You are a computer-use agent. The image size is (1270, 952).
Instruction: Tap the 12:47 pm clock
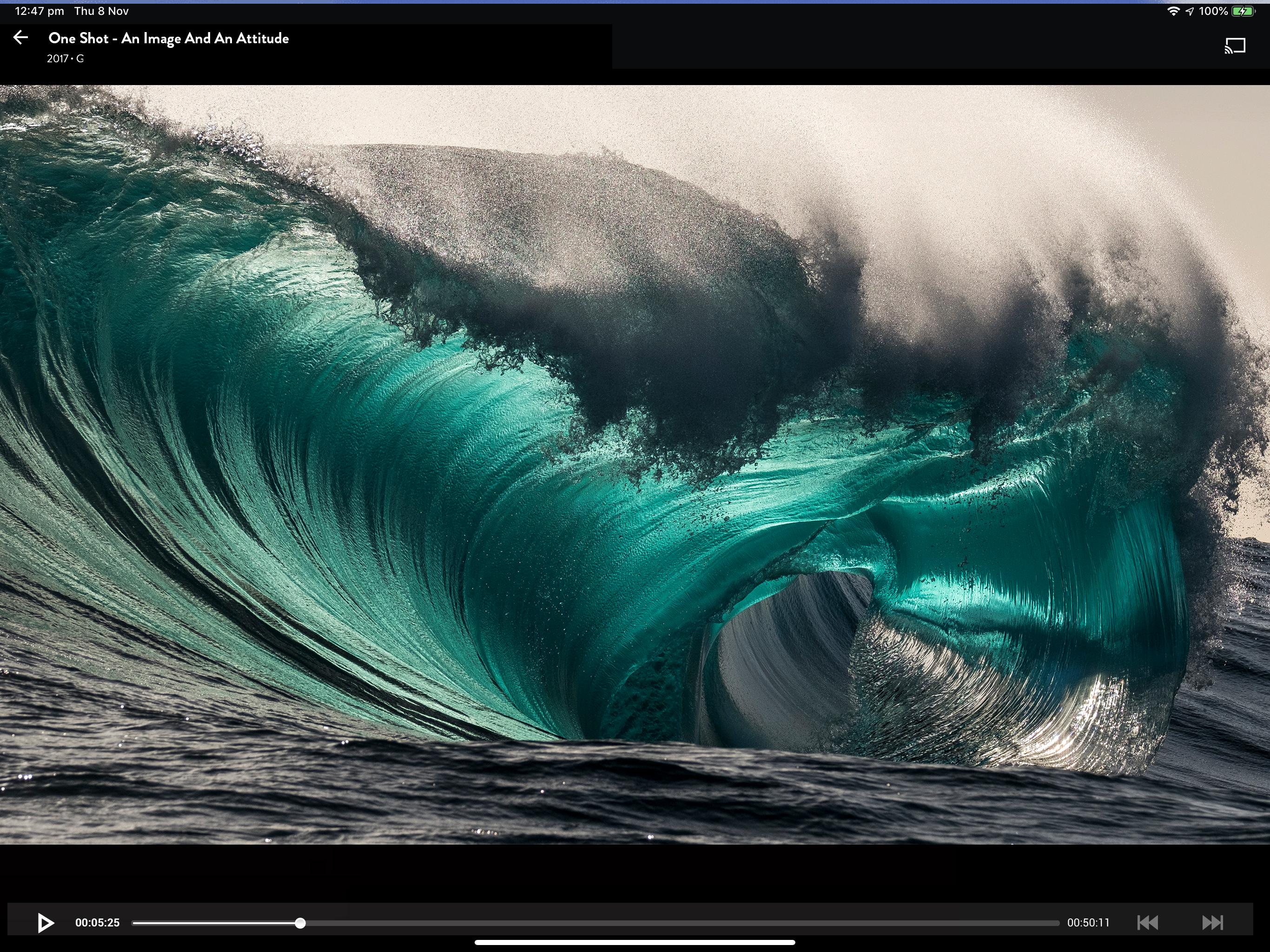click(x=40, y=11)
